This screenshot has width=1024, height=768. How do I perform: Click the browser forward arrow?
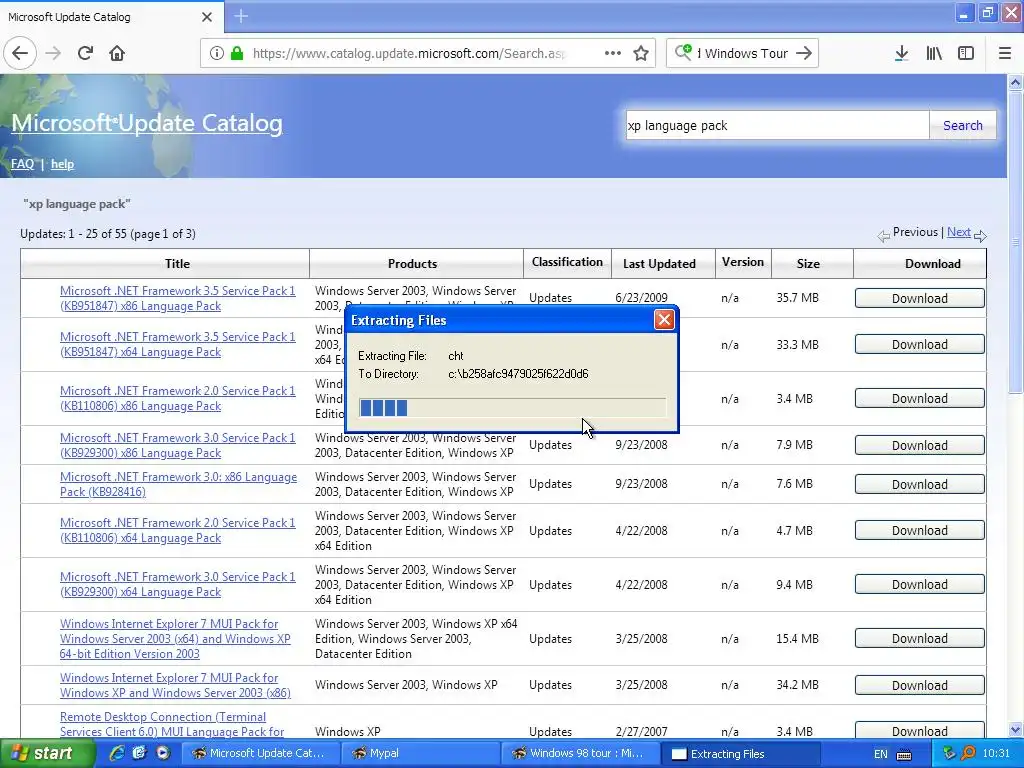pyautogui.click(x=53, y=54)
